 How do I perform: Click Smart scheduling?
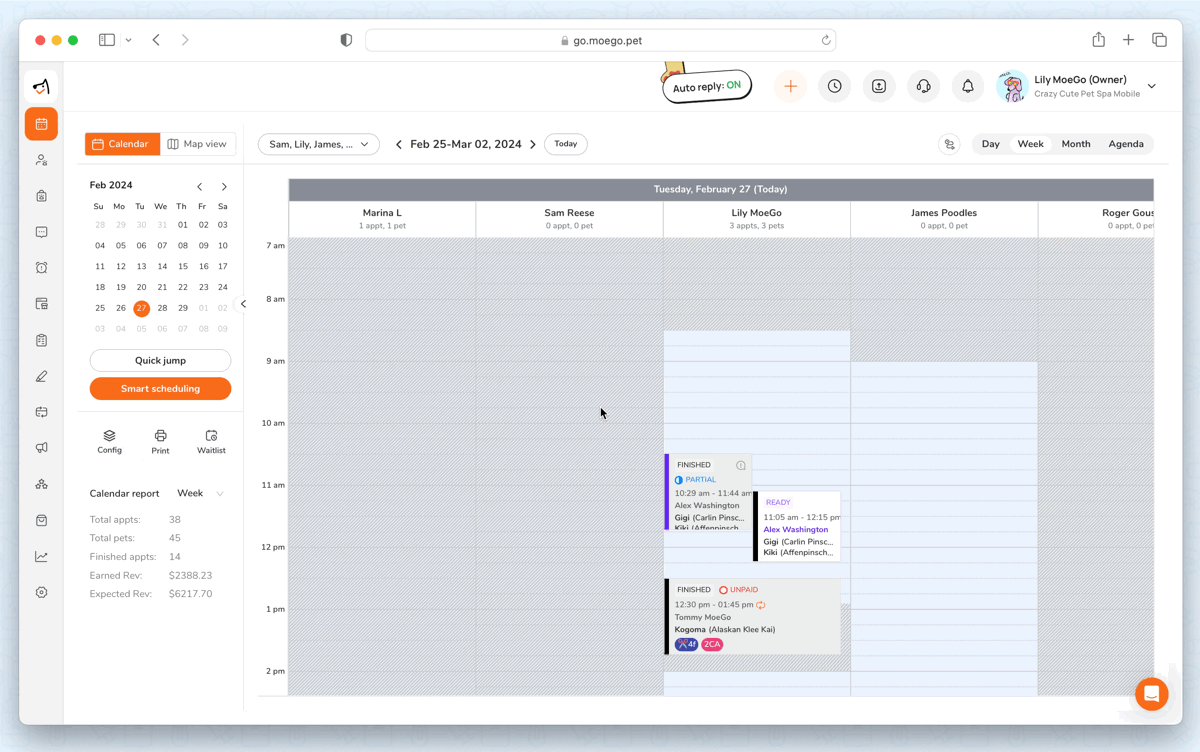(x=160, y=389)
